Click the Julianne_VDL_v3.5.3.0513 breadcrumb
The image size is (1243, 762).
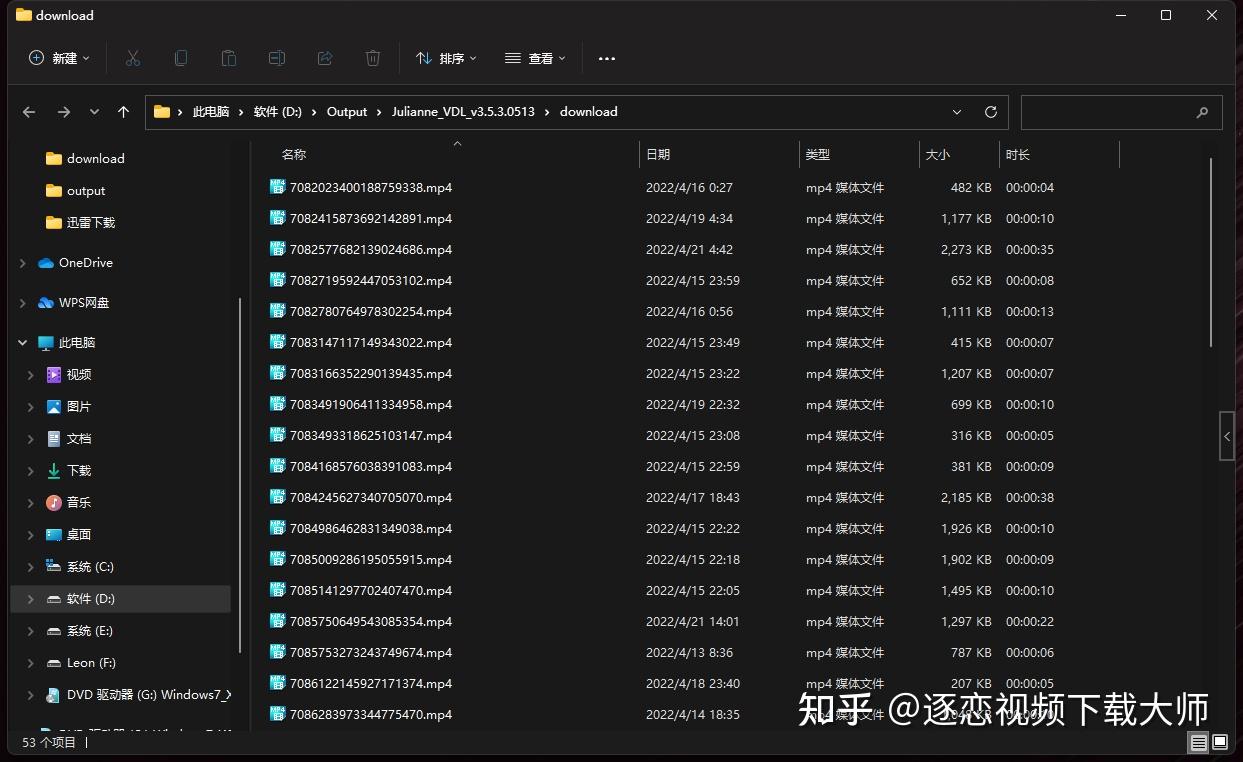tap(463, 112)
